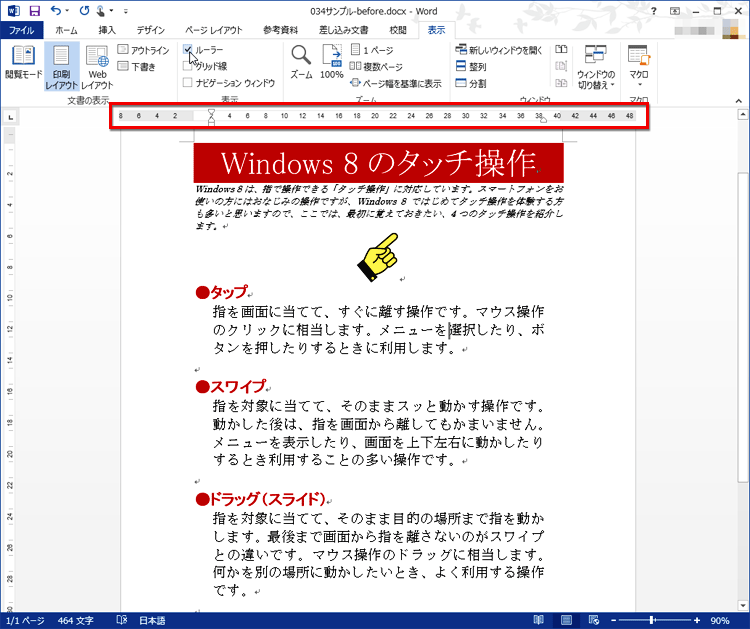
Task: Arrange all windows (整列)
Action: pos(471,66)
